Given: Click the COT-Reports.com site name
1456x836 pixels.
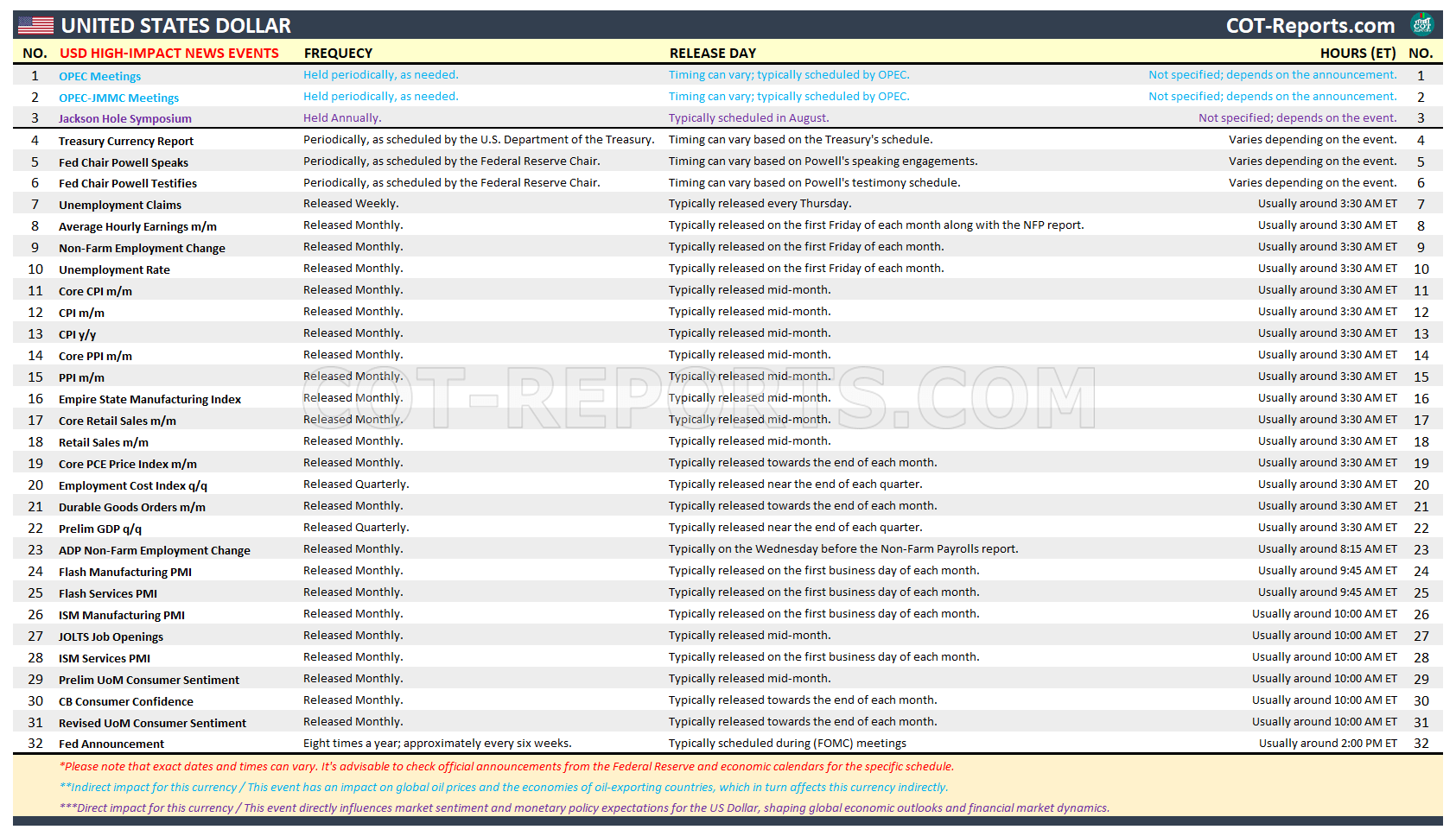Looking at the screenshot, I should coord(1311,25).
